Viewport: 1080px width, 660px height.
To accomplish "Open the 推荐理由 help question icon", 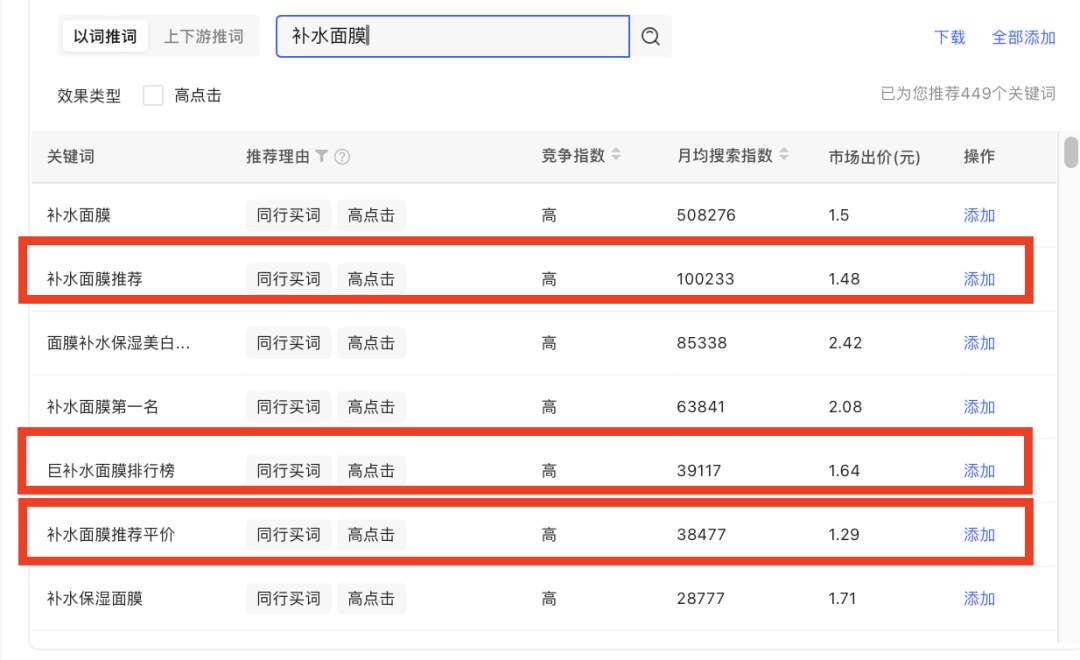I will (342, 157).
